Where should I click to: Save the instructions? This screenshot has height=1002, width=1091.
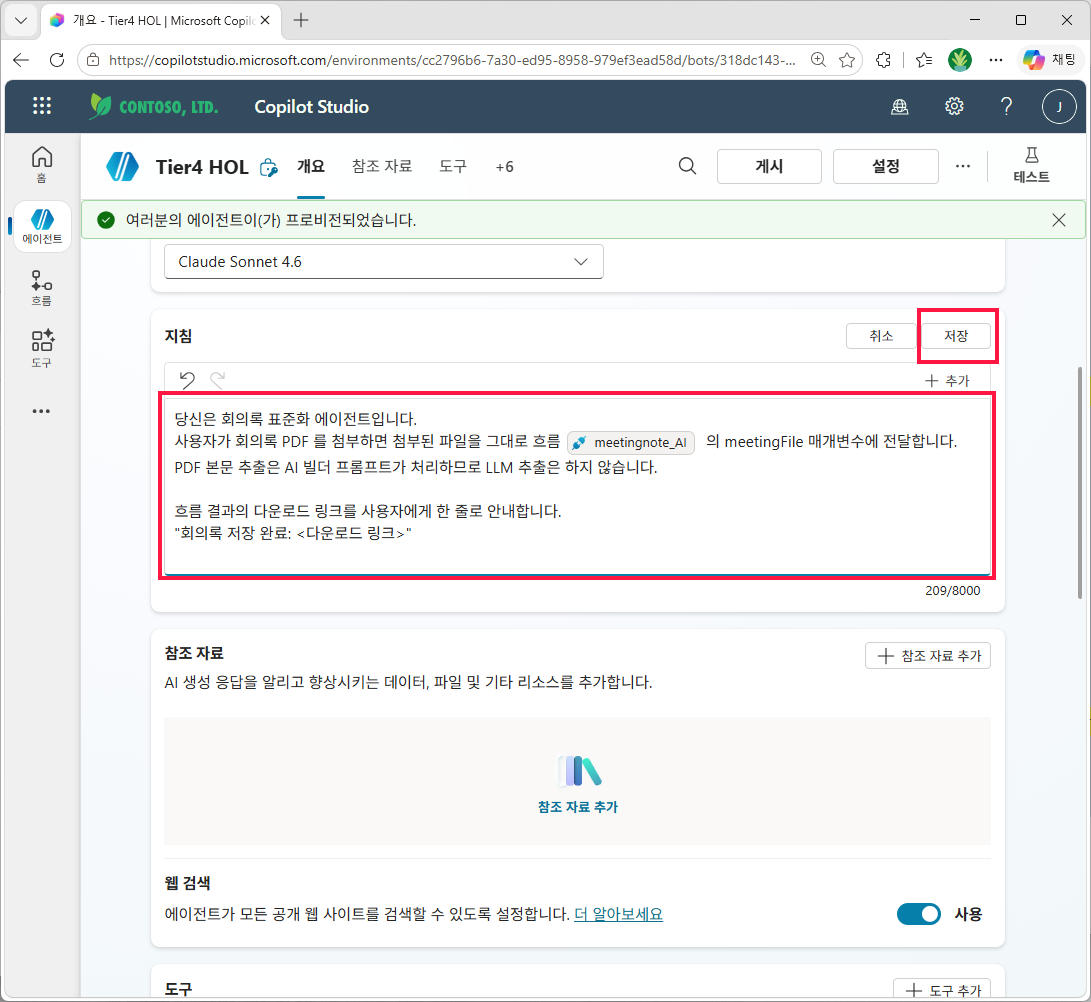pos(955,336)
